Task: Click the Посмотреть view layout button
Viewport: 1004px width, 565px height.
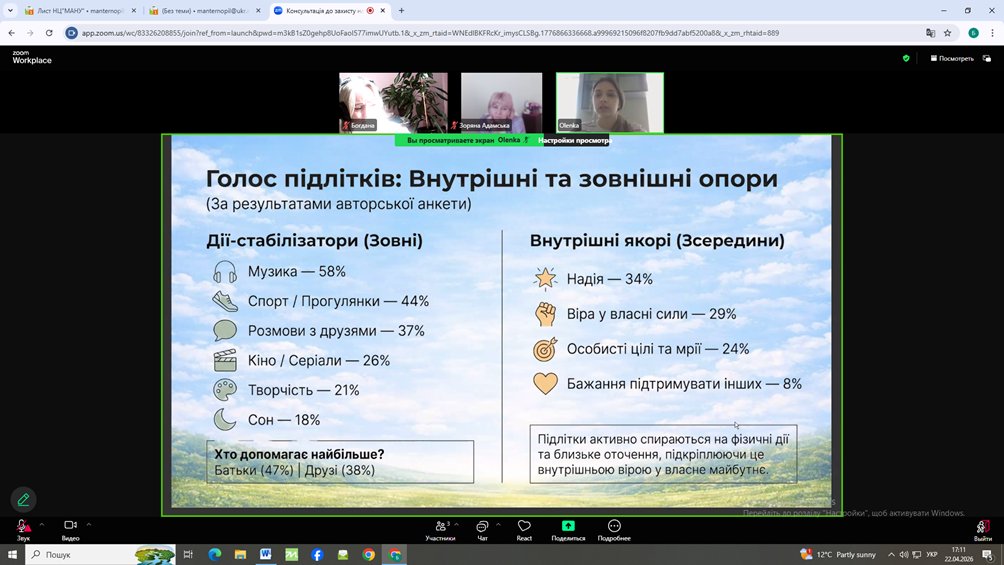Action: point(952,58)
